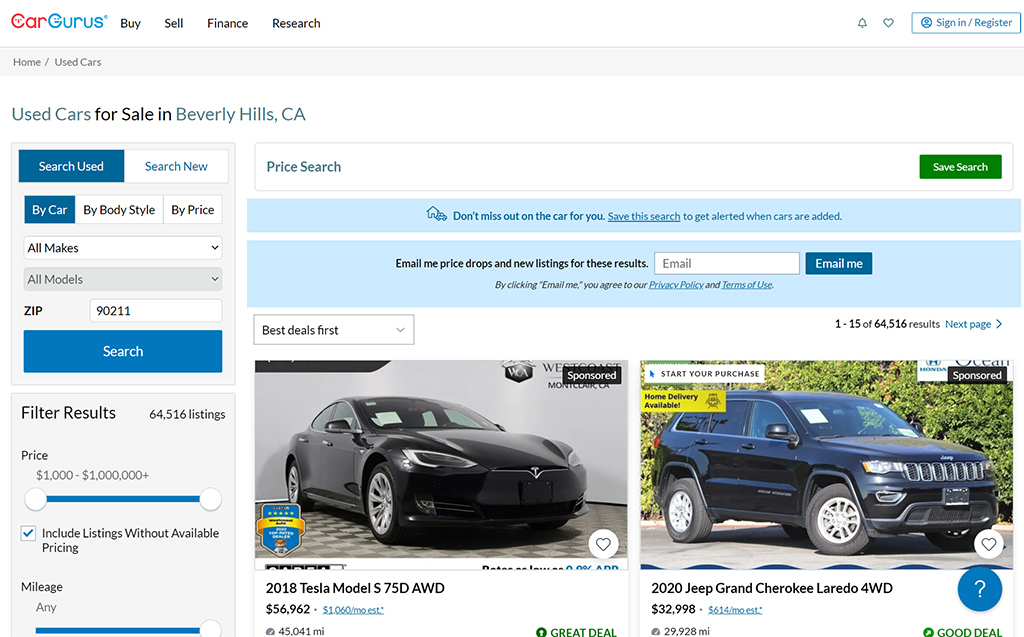This screenshot has height=637, width=1024.
Task: Go to Next page link
Action: (968, 324)
